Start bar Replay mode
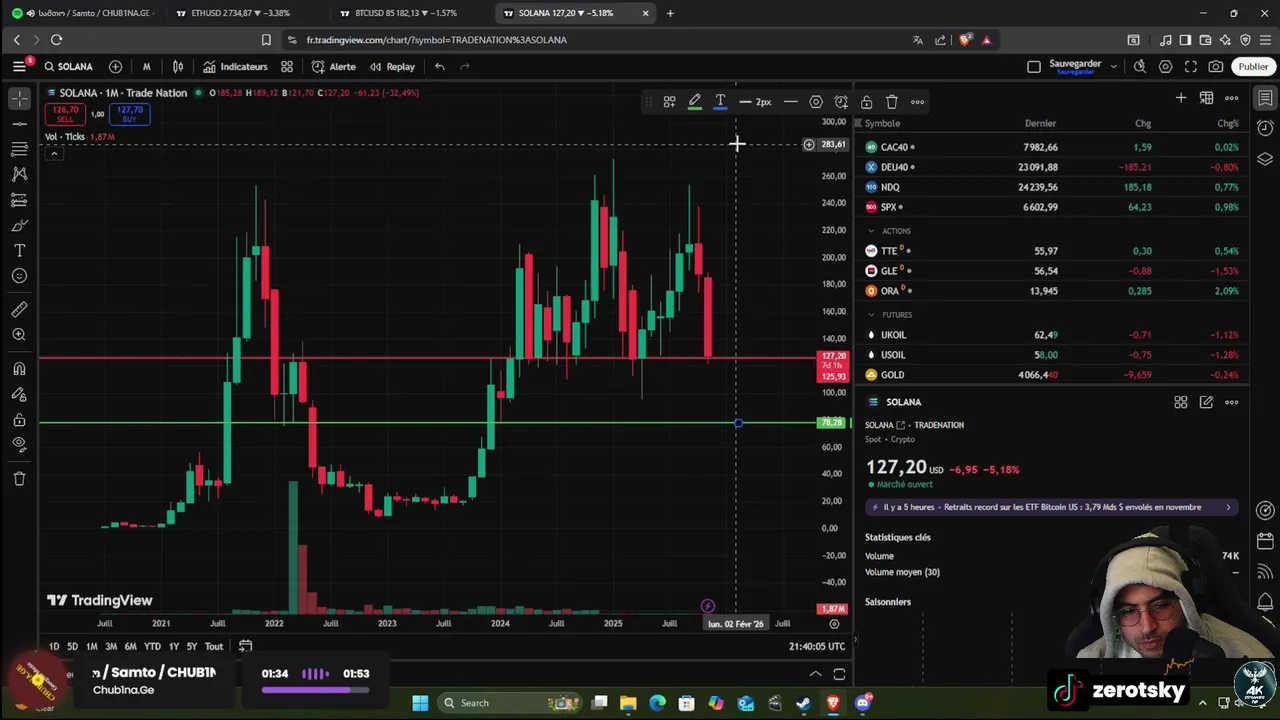 (x=392, y=67)
